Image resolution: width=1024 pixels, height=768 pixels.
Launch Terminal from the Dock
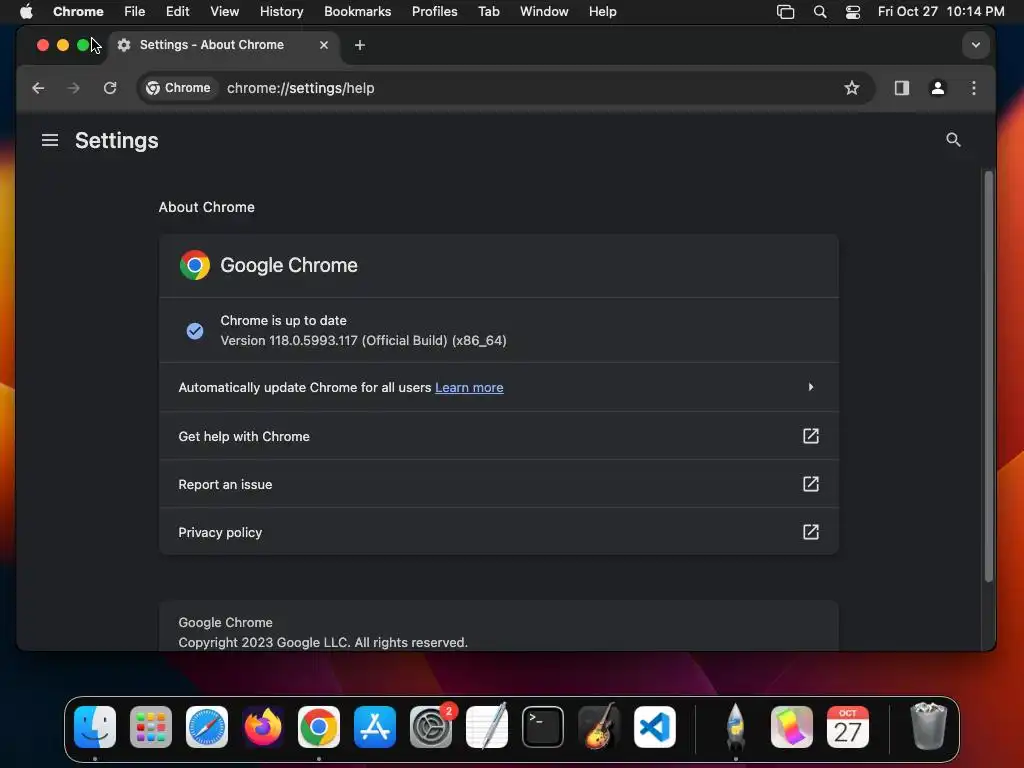(543, 727)
